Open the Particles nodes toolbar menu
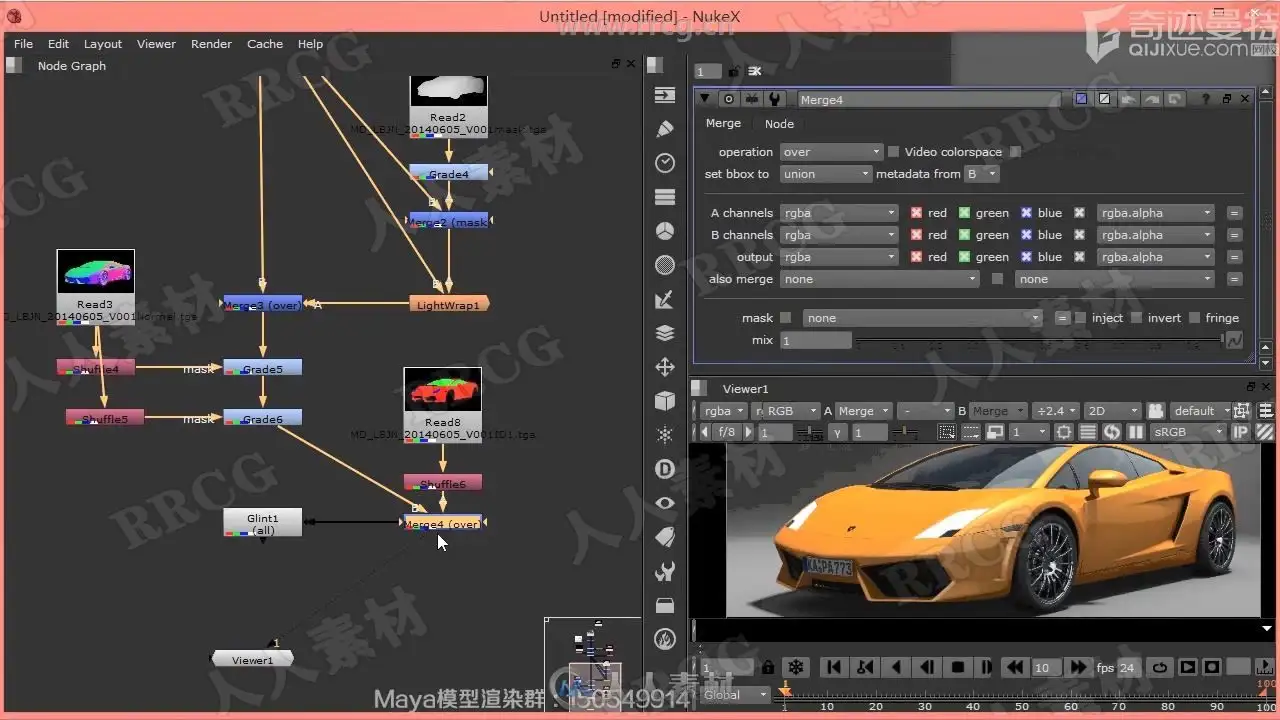The width and height of the screenshot is (1280, 720). click(x=665, y=435)
